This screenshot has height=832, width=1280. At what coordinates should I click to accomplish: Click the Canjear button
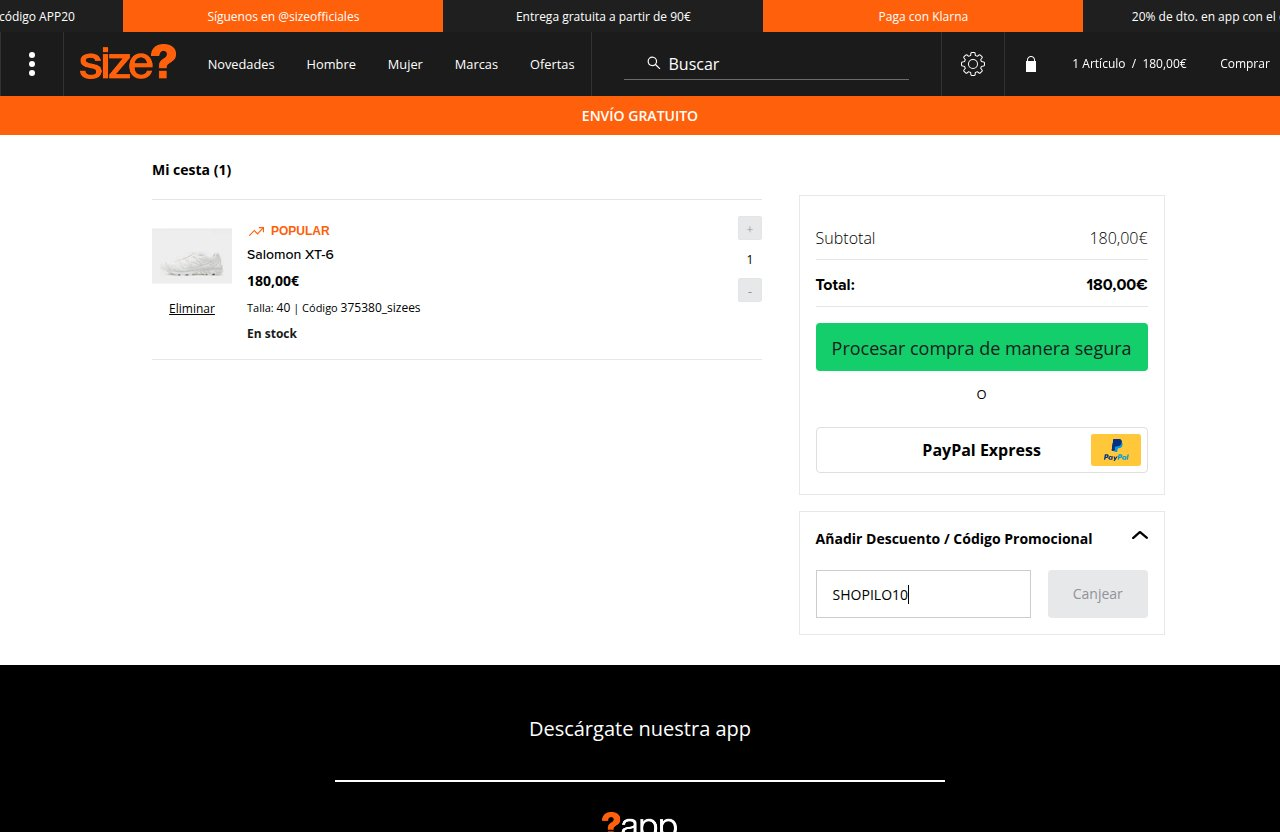1098,594
